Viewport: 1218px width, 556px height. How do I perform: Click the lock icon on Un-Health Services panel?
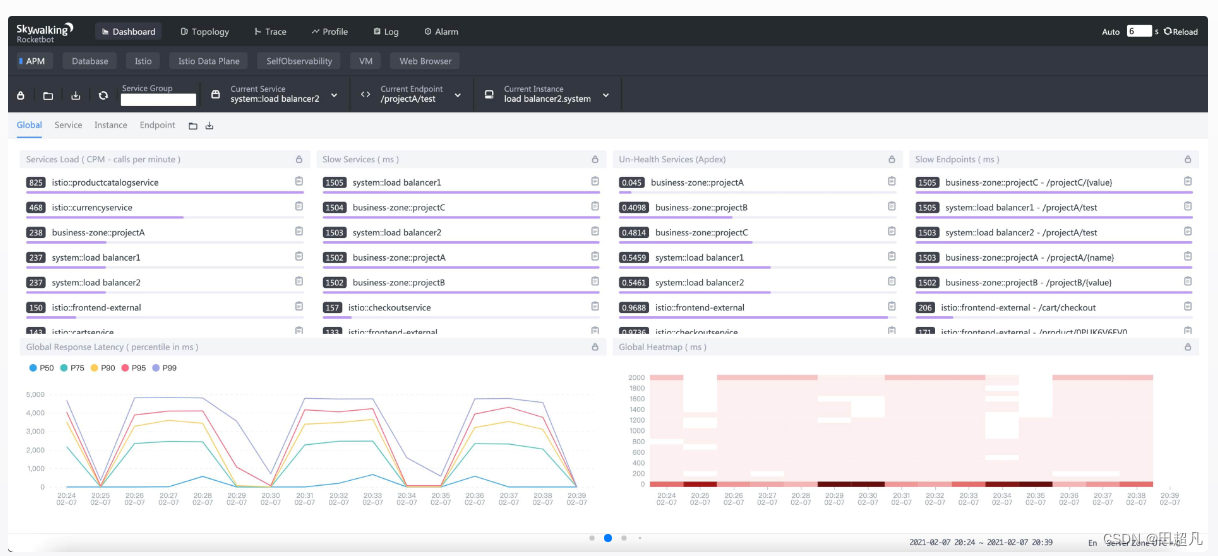[892, 159]
